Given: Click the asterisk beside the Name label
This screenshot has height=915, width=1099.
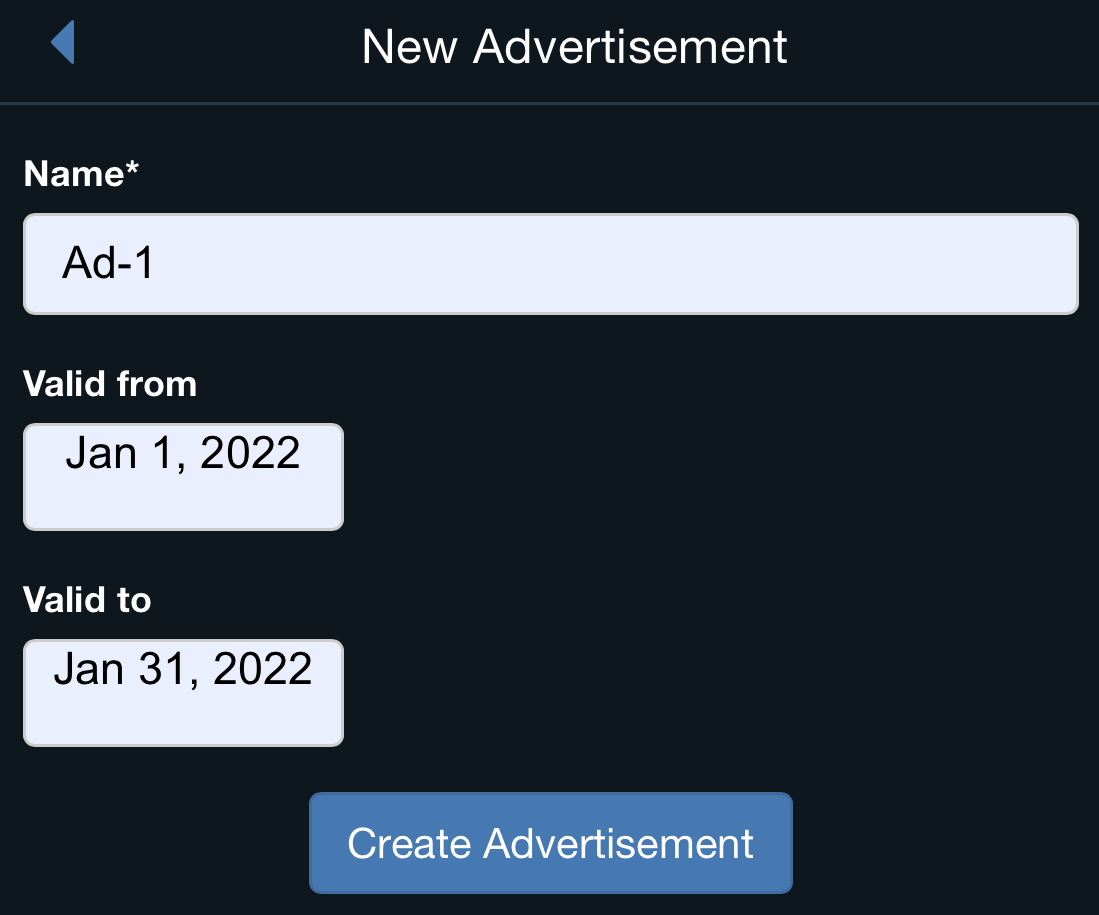Looking at the screenshot, I should [x=131, y=170].
